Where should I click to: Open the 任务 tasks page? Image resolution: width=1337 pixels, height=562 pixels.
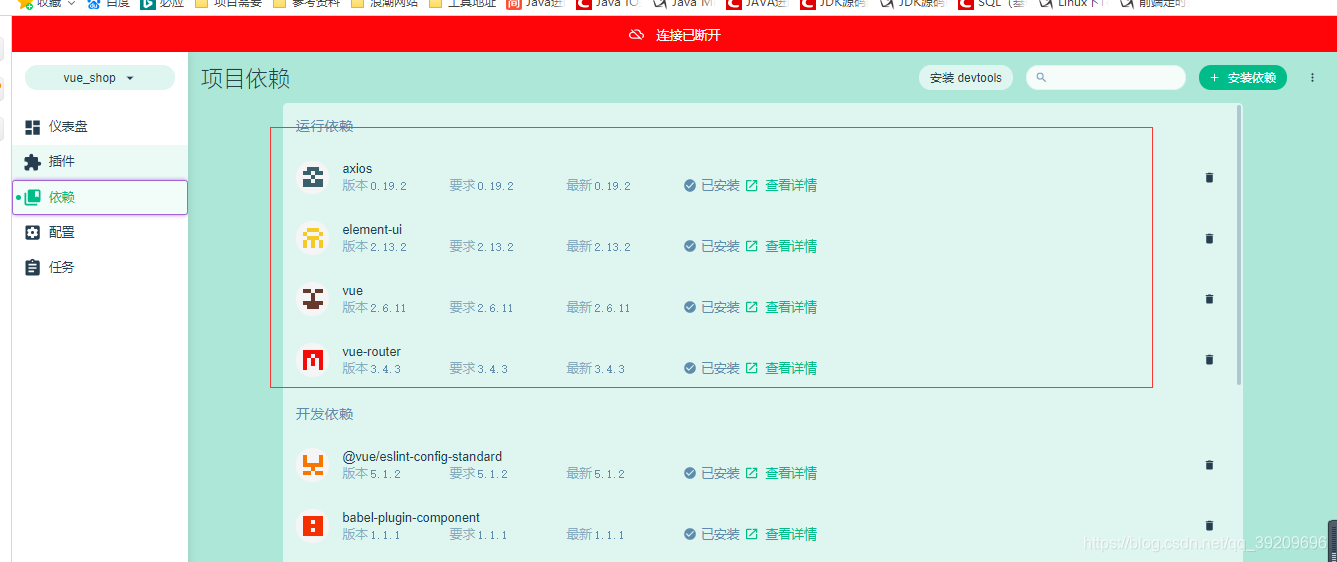pos(100,267)
